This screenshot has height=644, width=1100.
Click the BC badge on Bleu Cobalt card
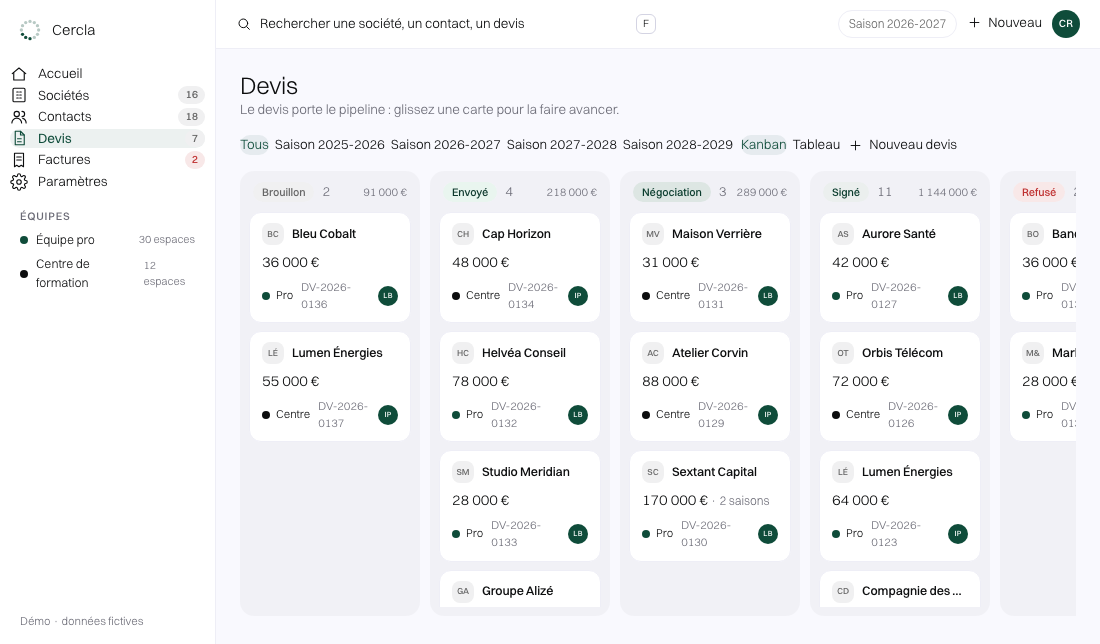click(273, 234)
